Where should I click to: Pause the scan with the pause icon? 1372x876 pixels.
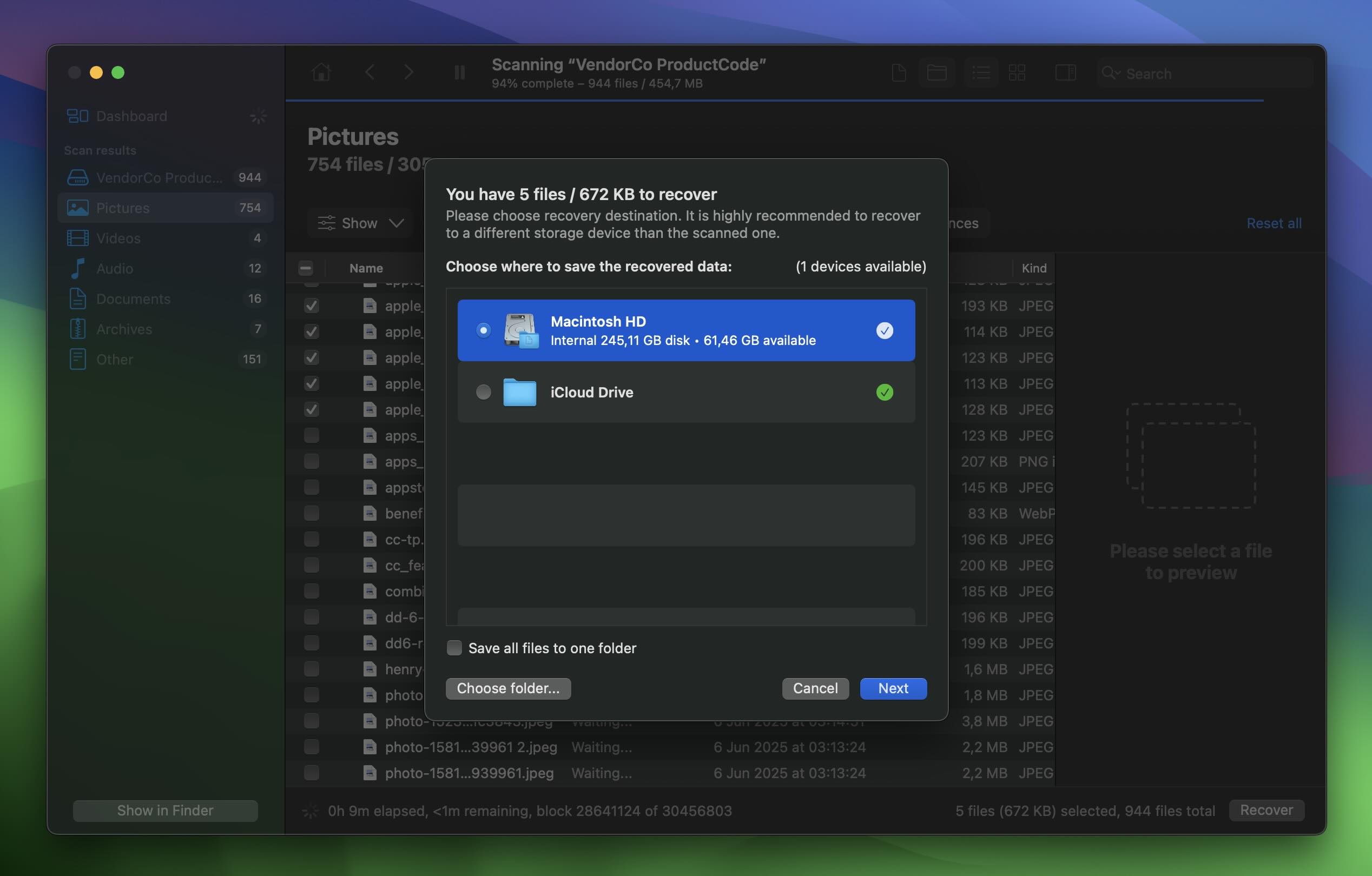(459, 72)
